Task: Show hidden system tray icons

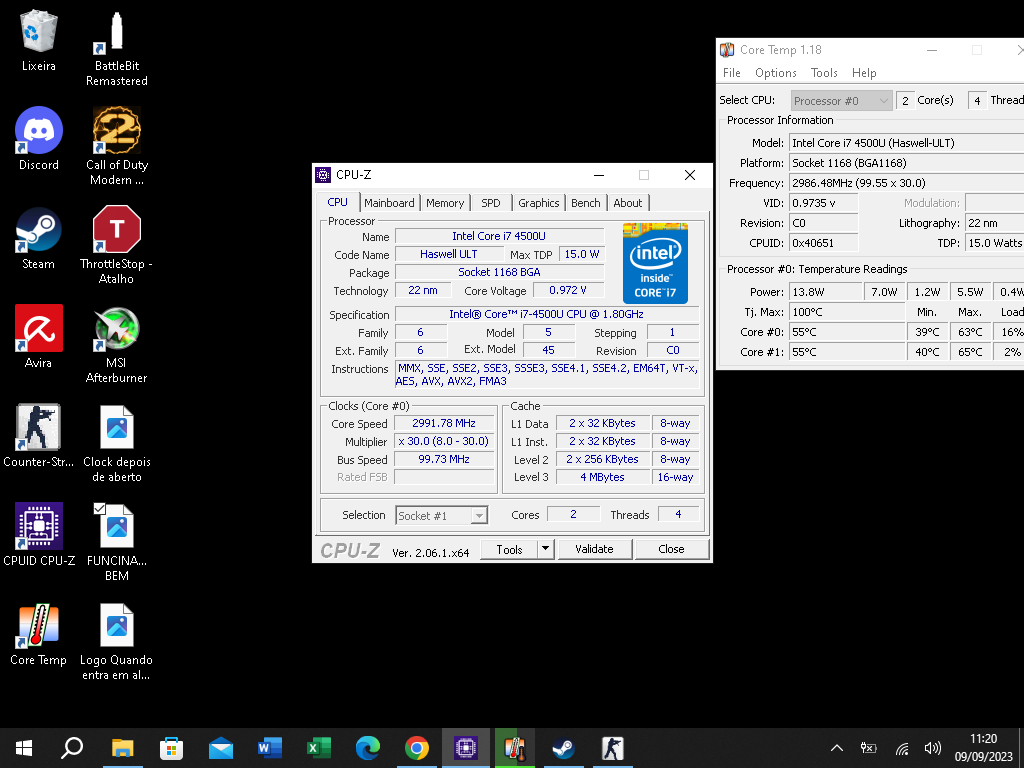Action: (837, 748)
